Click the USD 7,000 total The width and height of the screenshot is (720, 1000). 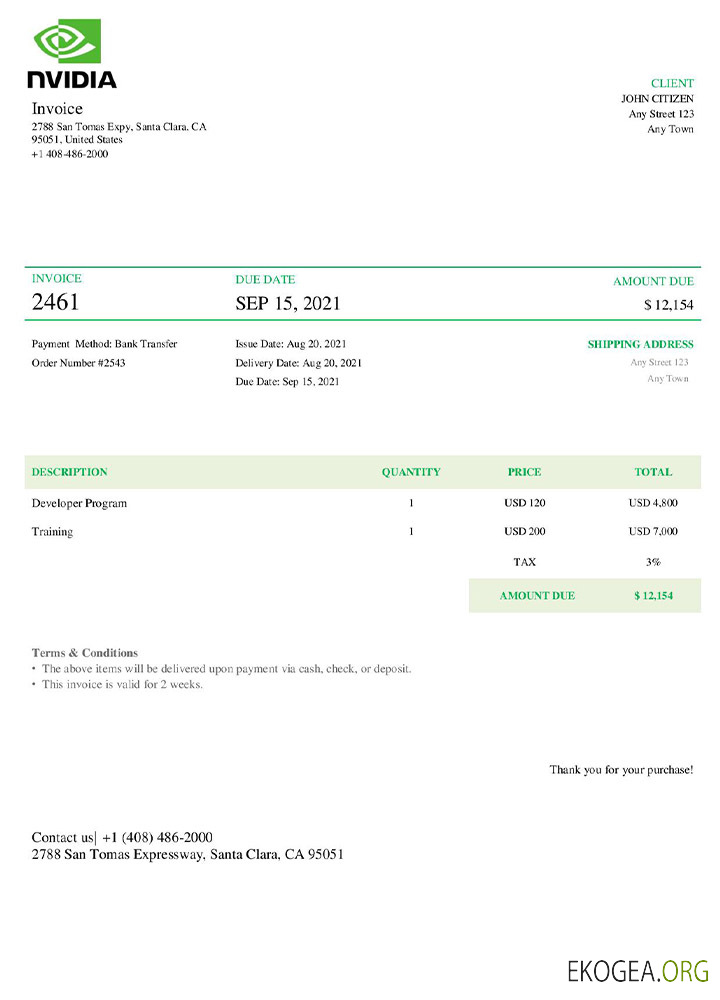[x=653, y=532]
